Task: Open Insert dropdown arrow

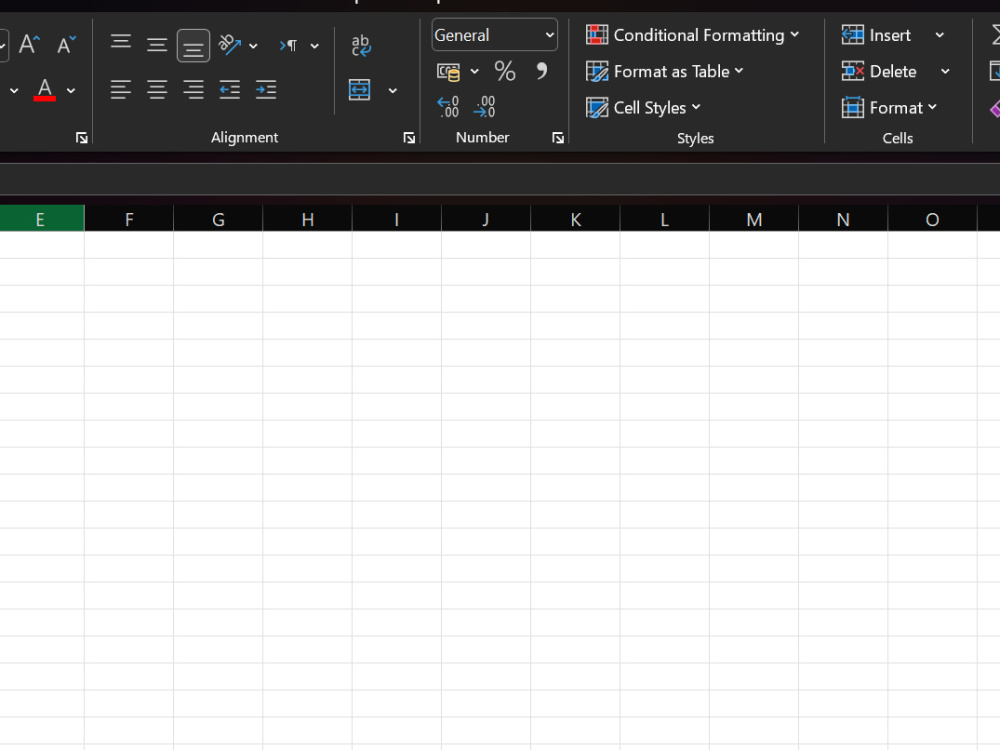Action: tap(939, 35)
